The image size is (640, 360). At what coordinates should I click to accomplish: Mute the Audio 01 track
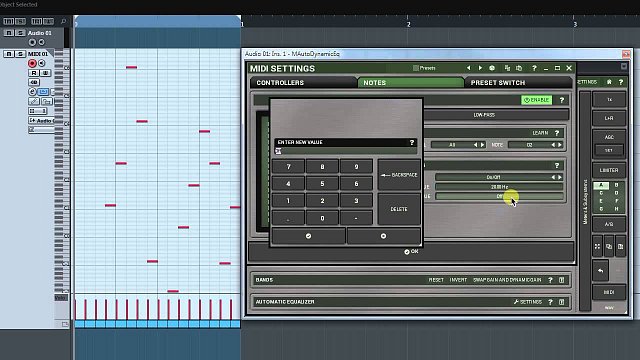tap(9, 33)
